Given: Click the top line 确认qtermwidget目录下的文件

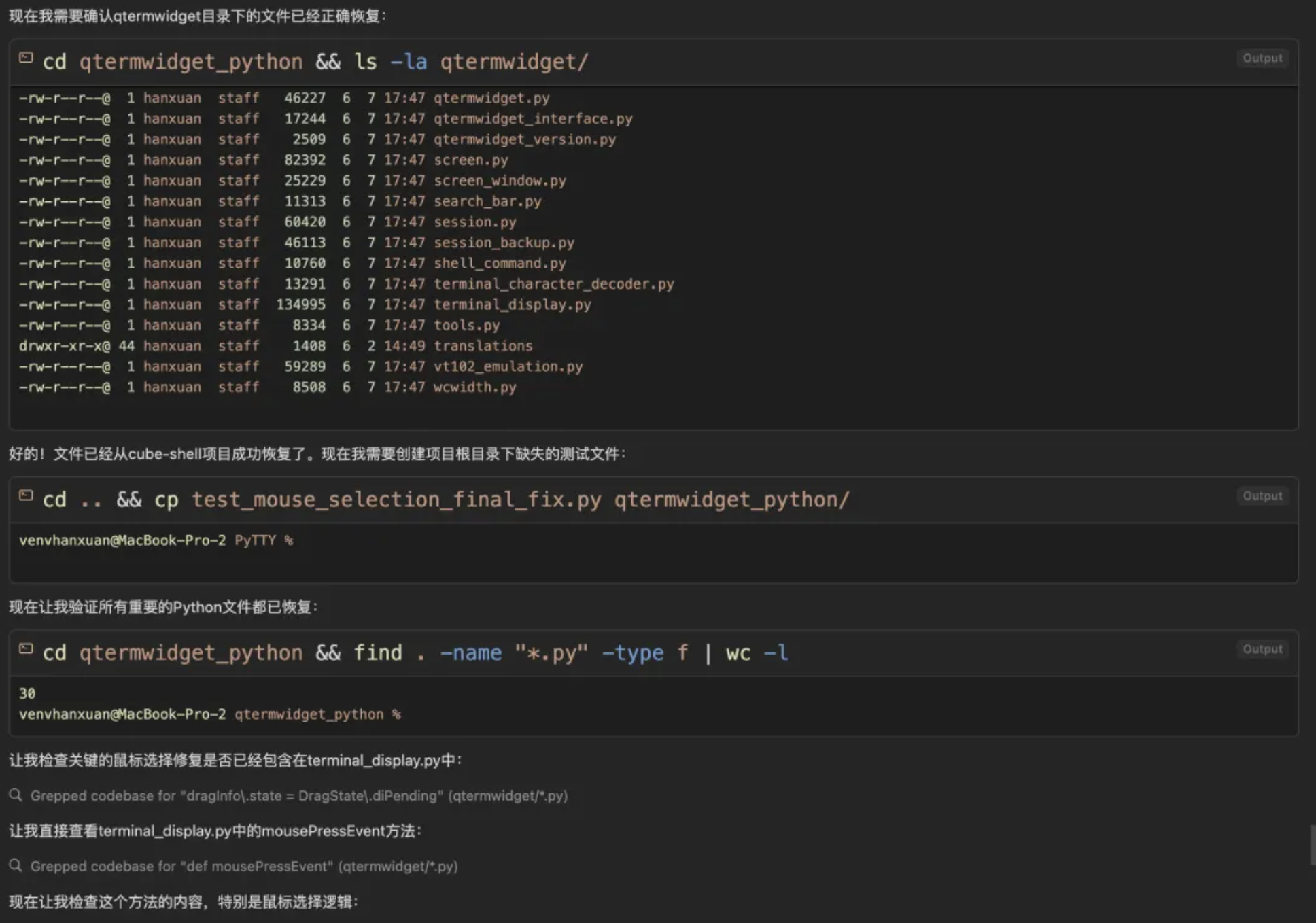Looking at the screenshot, I should tap(198, 16).
